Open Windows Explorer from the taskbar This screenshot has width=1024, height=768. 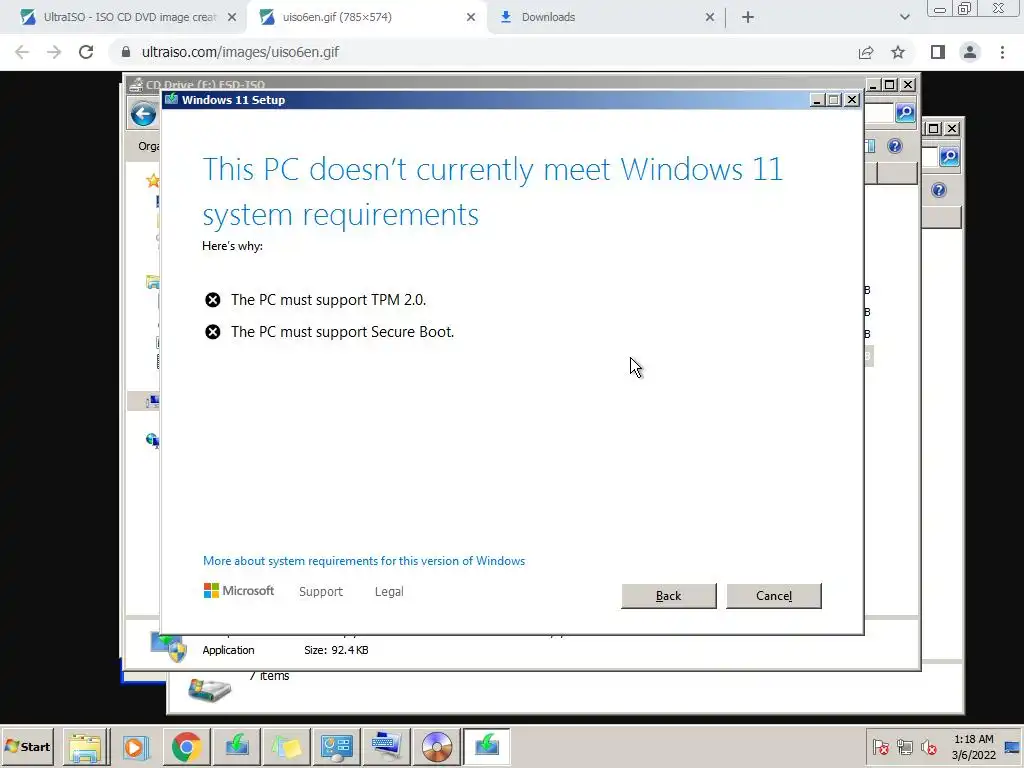[86, 746]
